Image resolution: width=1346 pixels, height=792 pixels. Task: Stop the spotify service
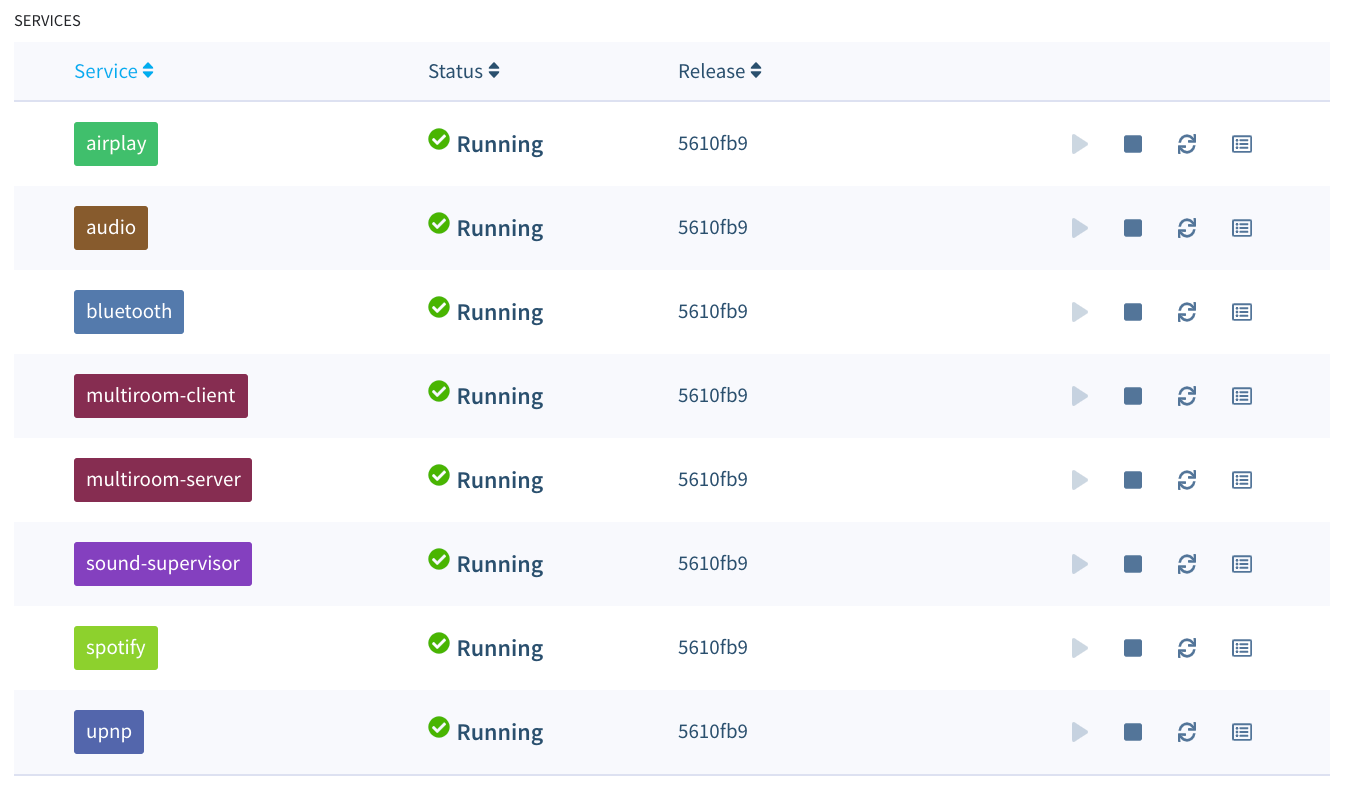click(1132, 648)
